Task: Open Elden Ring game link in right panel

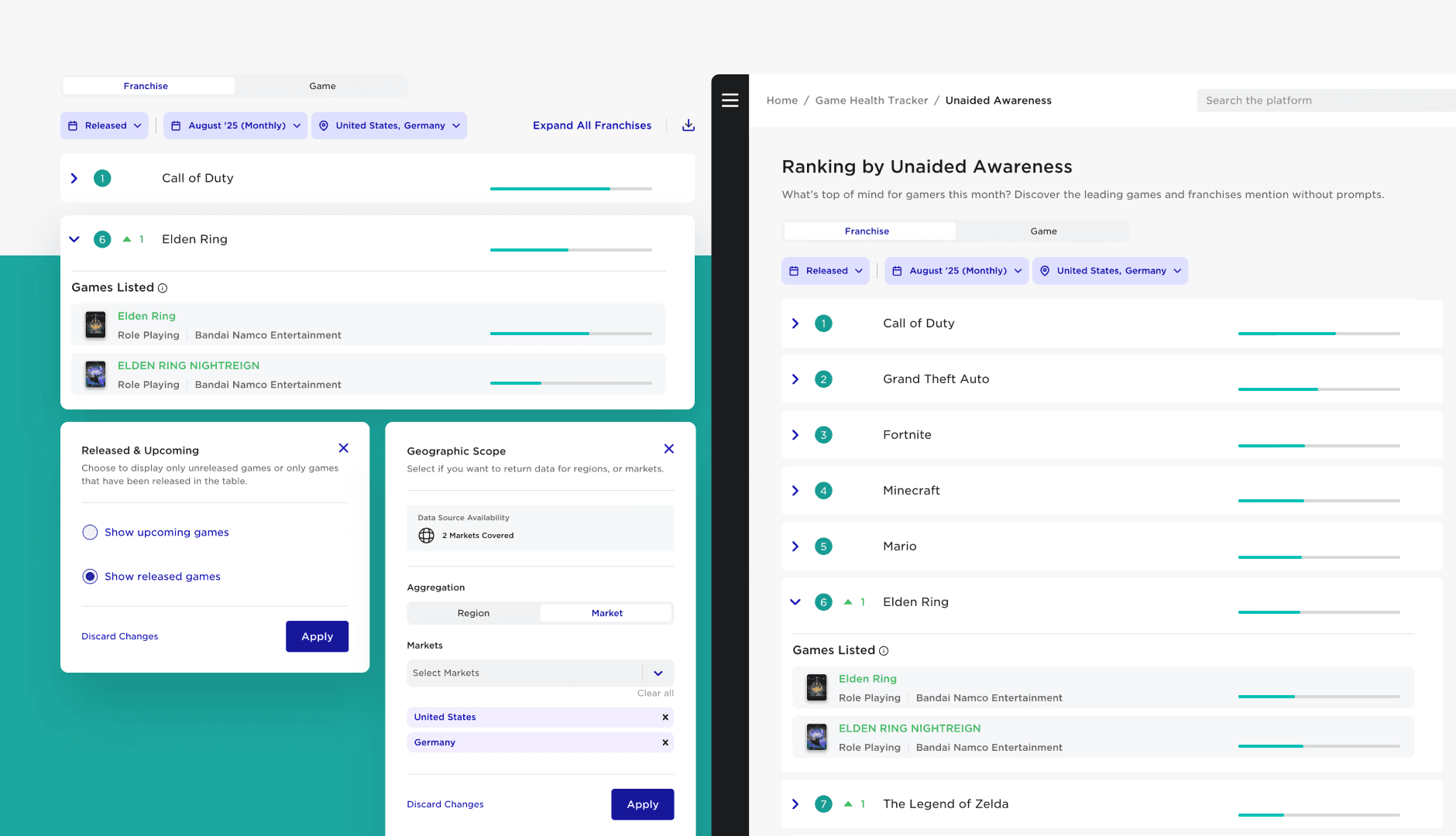Action: (867, 679)
